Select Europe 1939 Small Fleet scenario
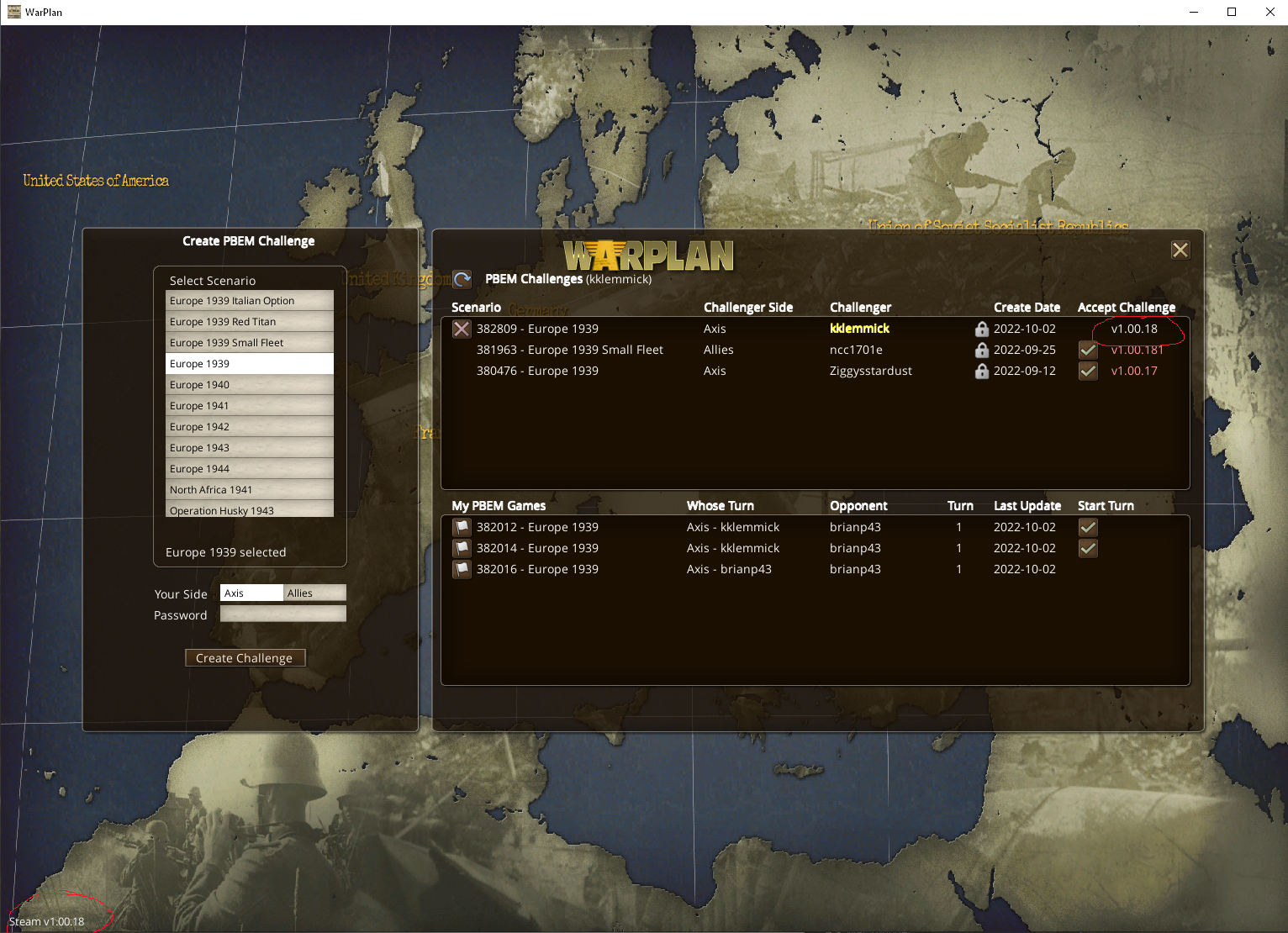 pos(250,342)
